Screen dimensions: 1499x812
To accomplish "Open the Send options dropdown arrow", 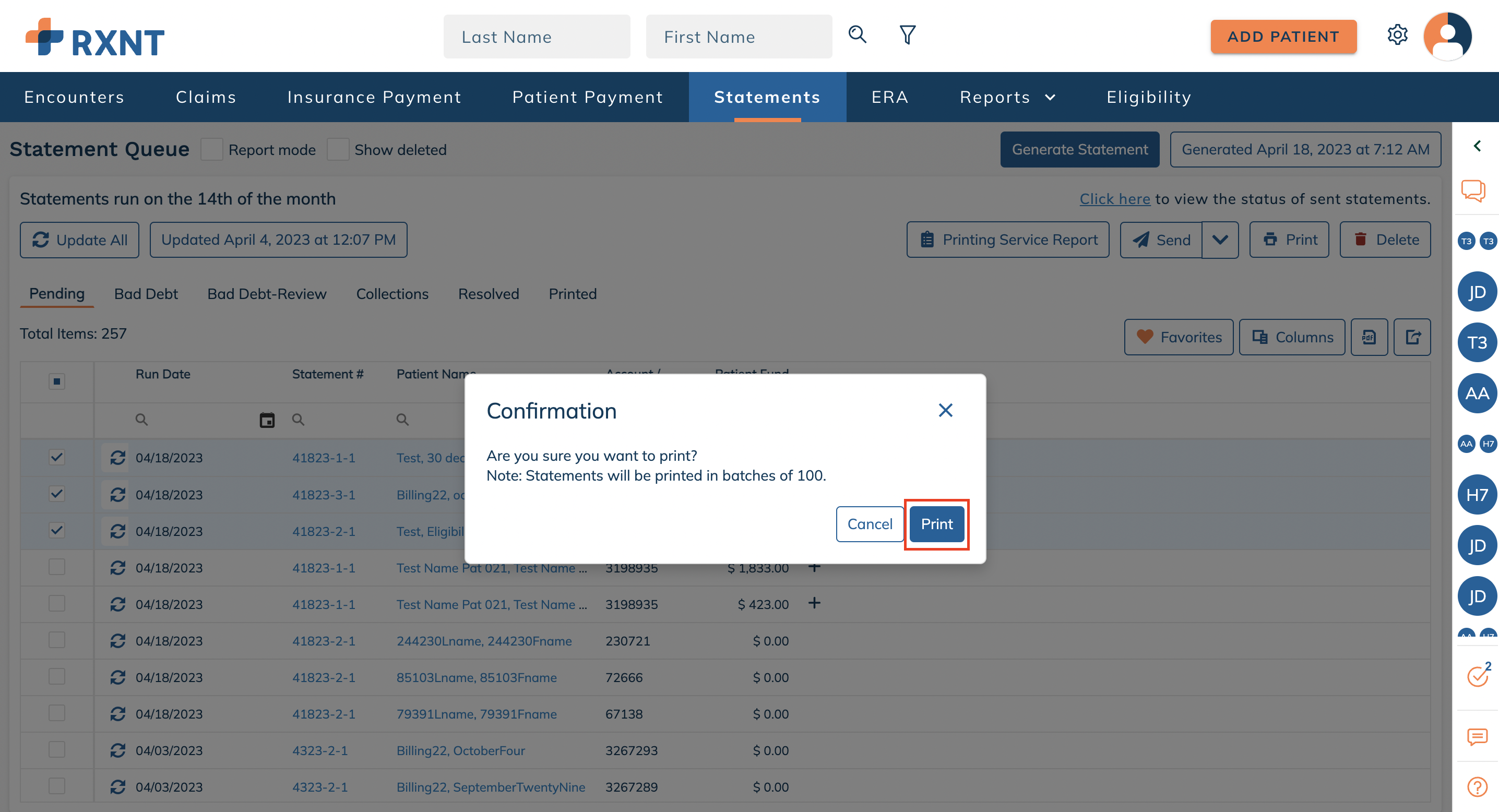I will click(1220, 239).
